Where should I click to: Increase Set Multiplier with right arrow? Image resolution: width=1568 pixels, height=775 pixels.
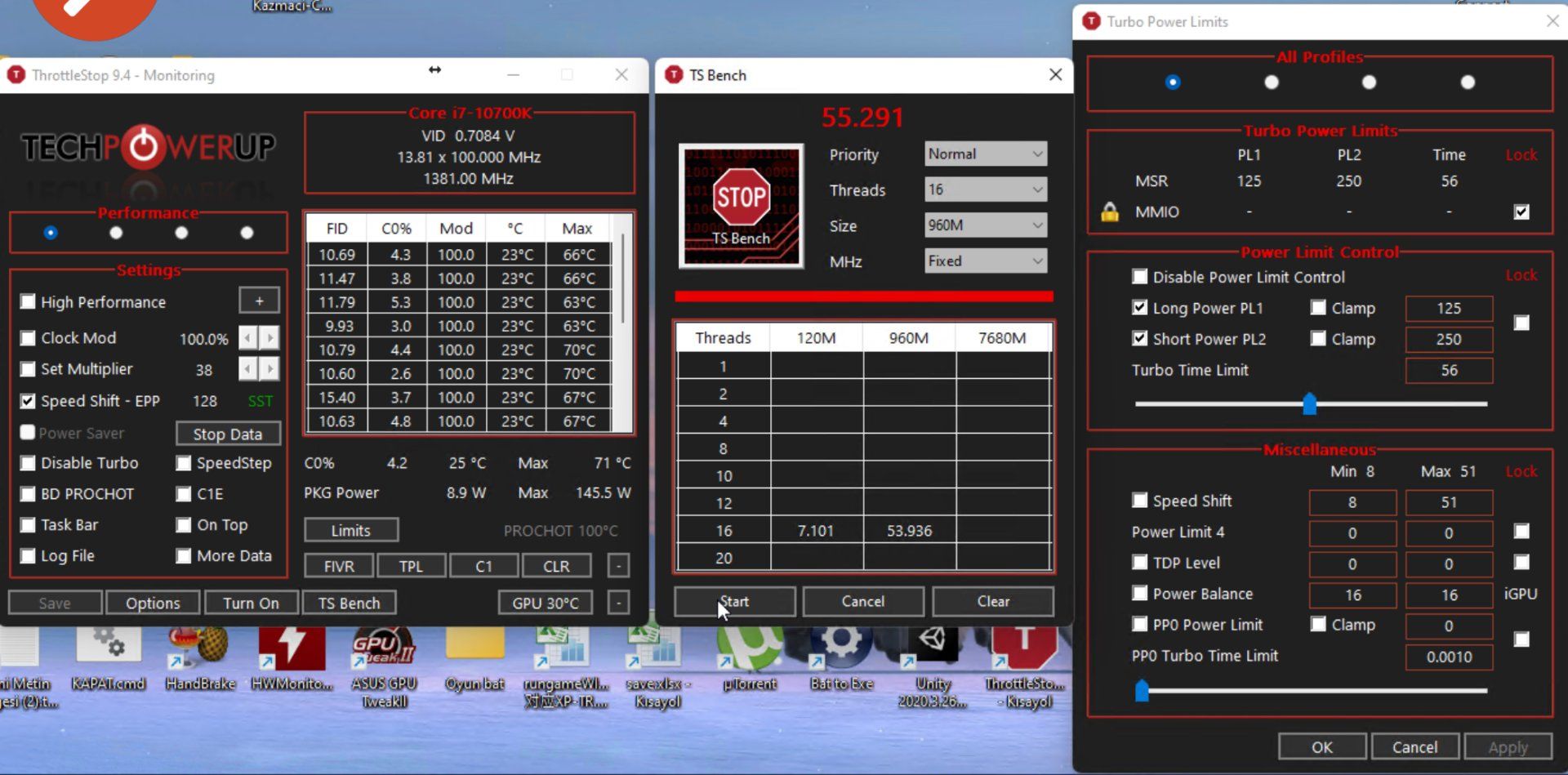[269, 369]
